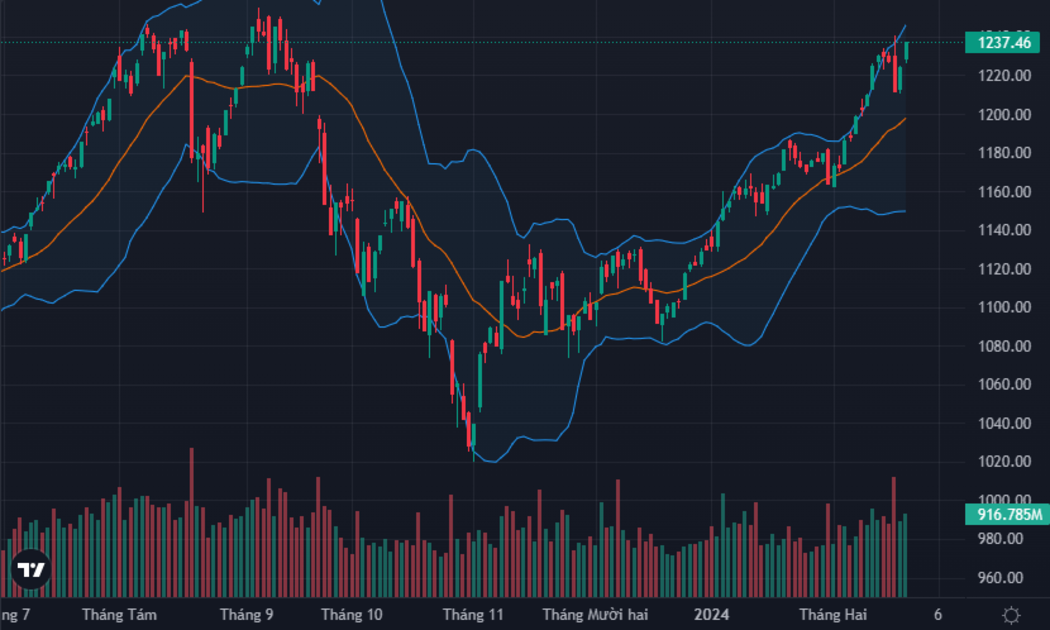Select Tháng Hai on the time axis

point(833,615)
